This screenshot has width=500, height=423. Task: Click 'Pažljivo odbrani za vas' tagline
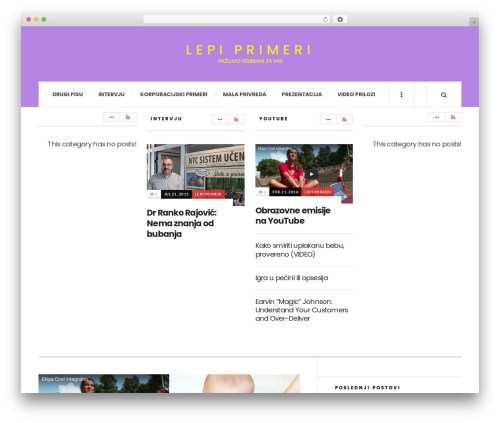[250, 61]
